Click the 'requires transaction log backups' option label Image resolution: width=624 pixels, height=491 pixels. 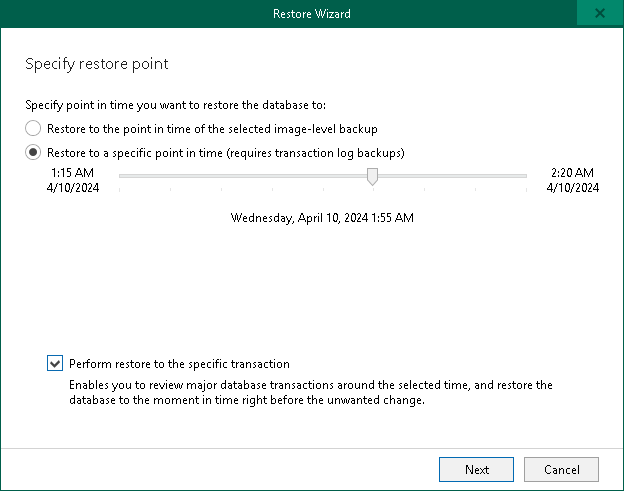click(x=225, y=153)
